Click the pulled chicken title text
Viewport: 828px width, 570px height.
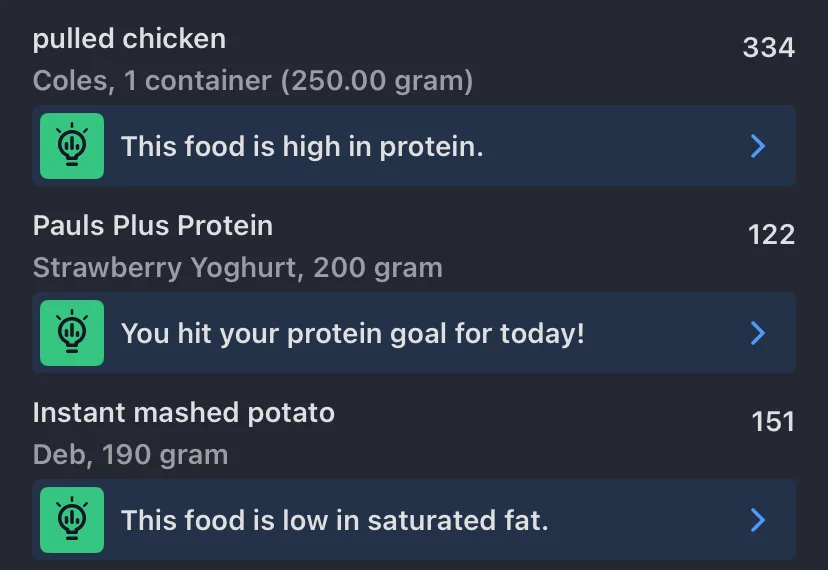coord(129,39)
